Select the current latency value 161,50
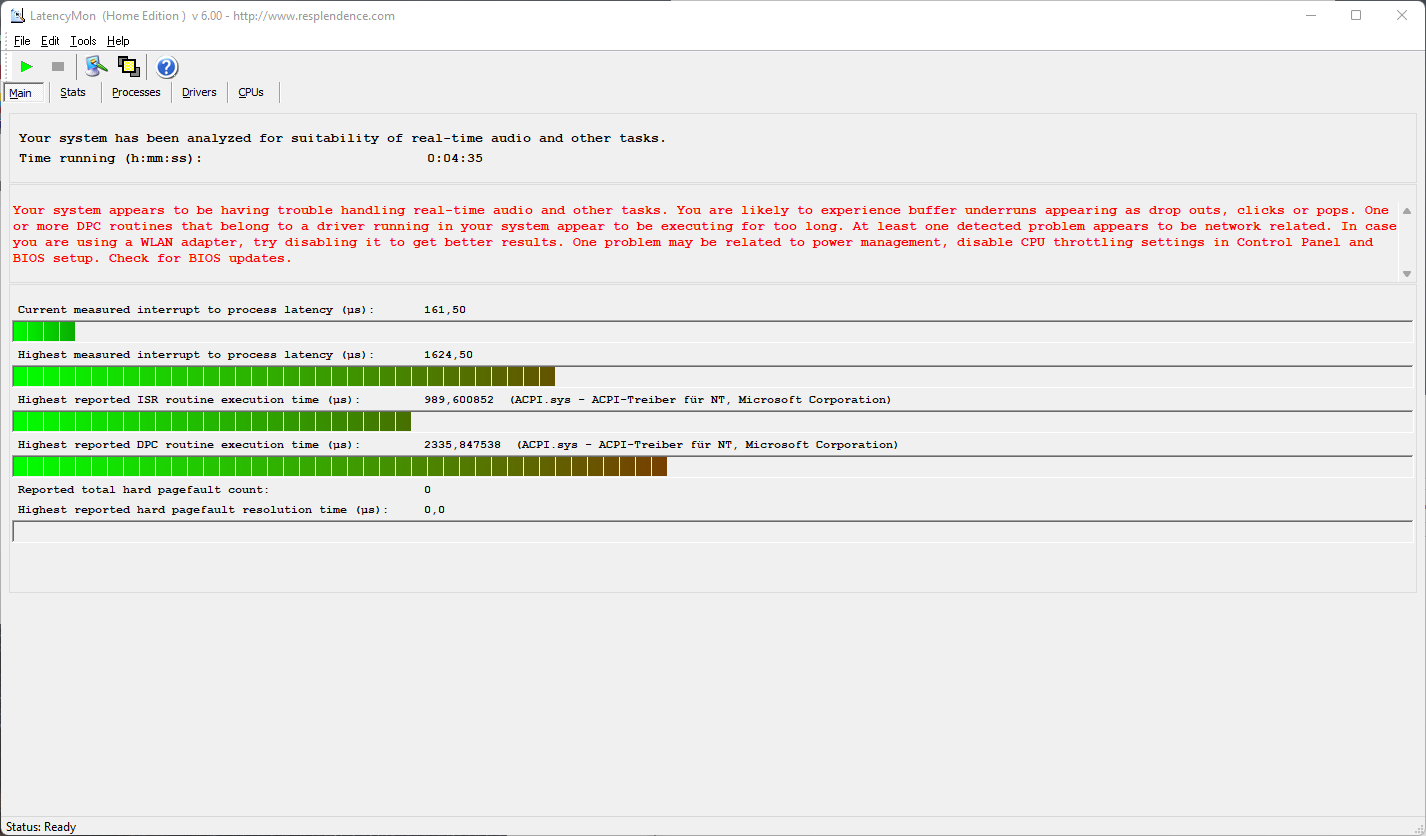This screenshot has height=836, width=1426. click(x=445, y=310)
